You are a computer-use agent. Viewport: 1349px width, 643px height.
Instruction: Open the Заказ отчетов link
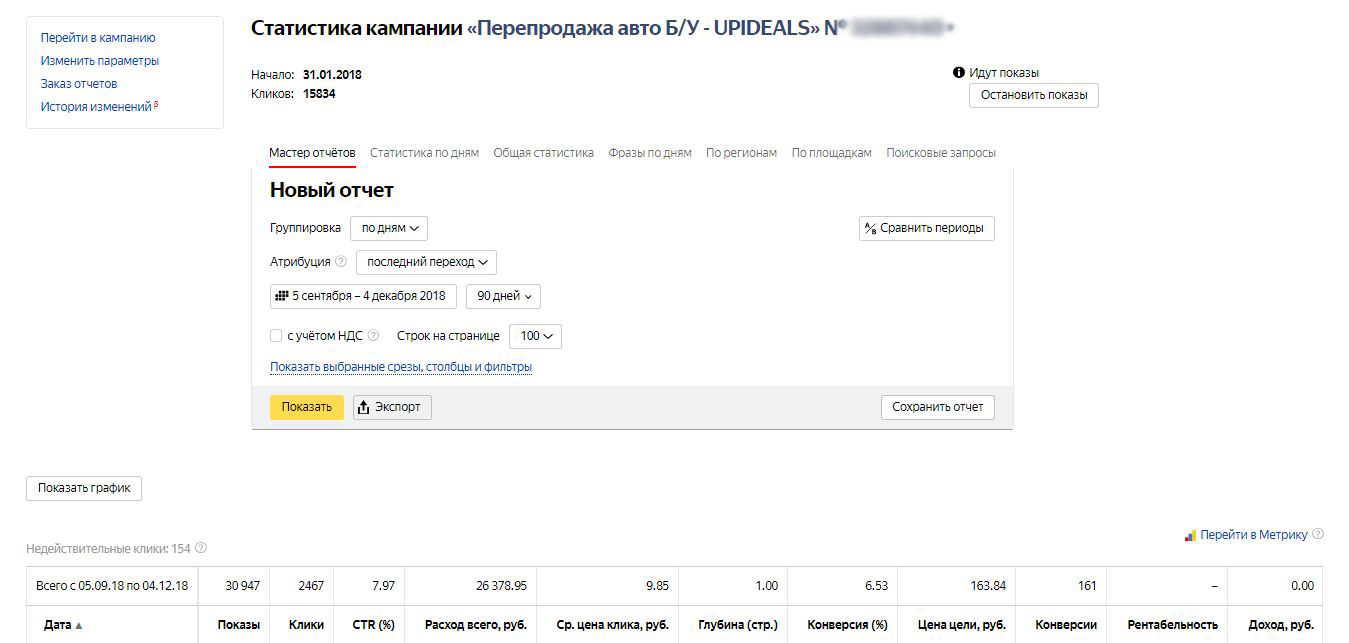pyautogui.click(x=79, y=84)
